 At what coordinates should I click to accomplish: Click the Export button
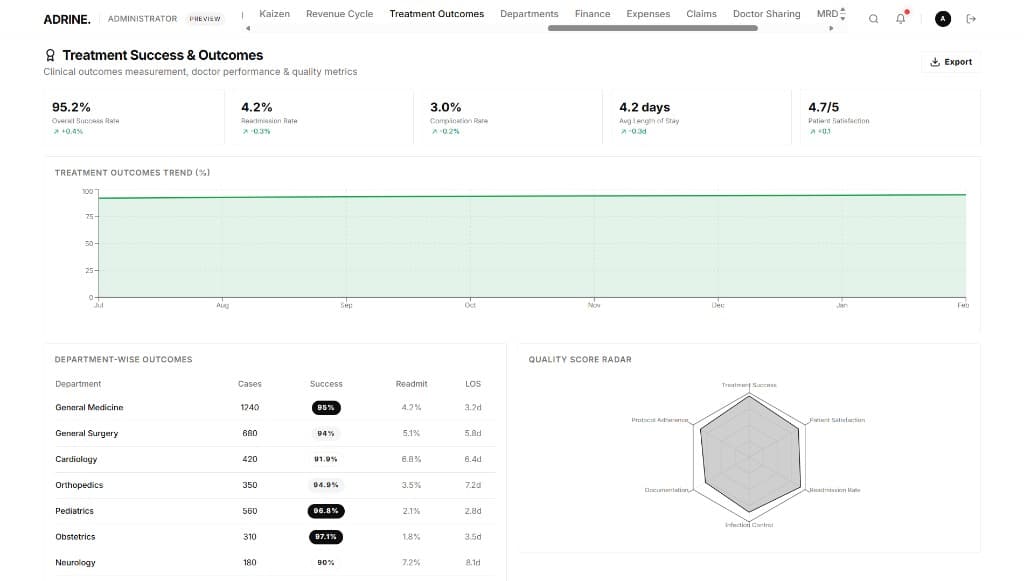951,62
